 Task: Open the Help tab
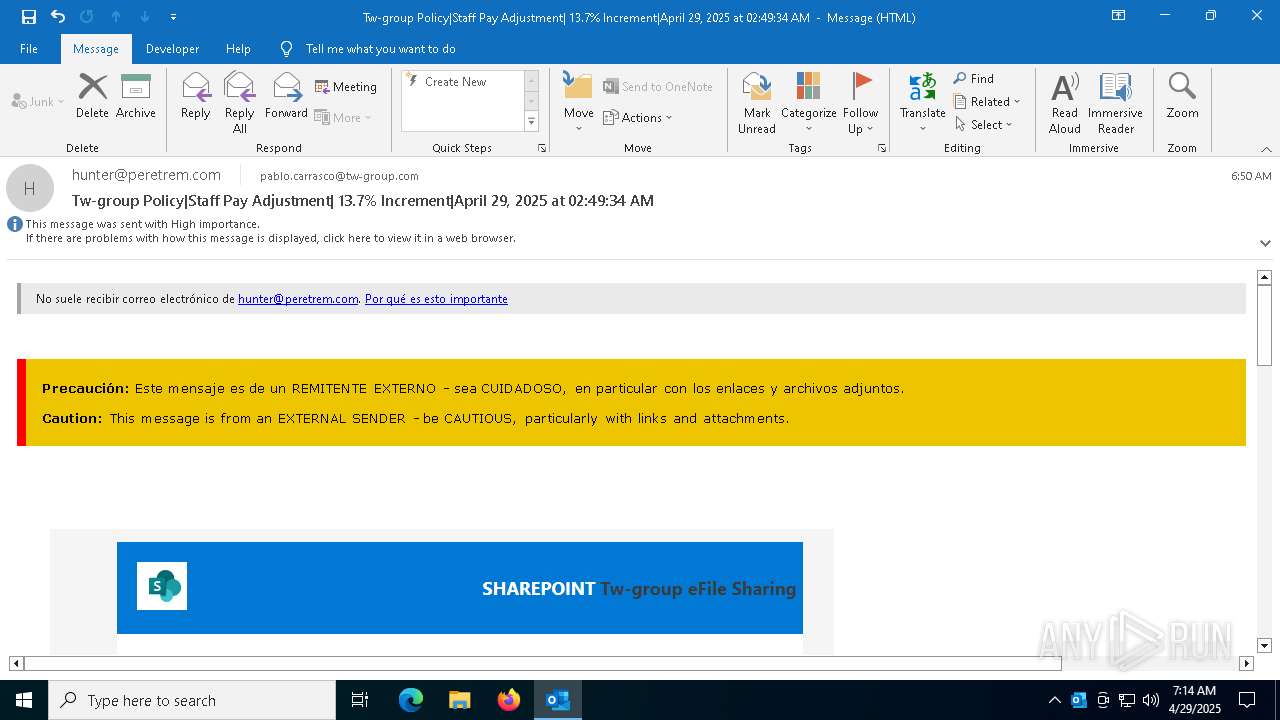click(238, 49)
